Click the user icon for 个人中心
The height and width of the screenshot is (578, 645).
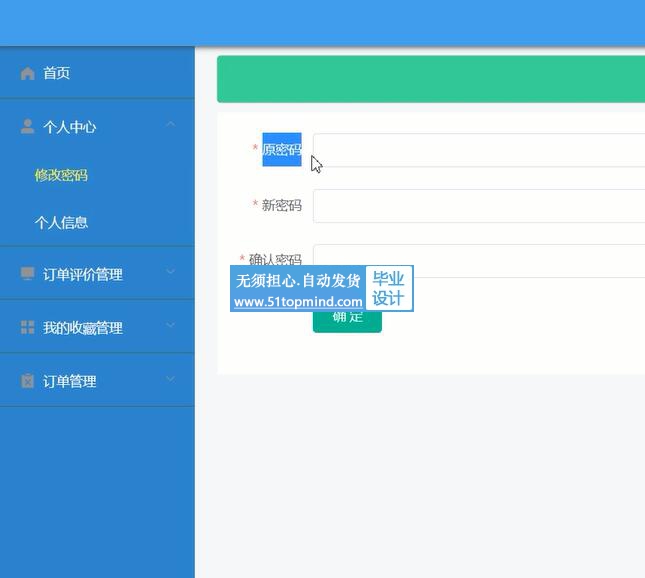(x=27, y=127)
